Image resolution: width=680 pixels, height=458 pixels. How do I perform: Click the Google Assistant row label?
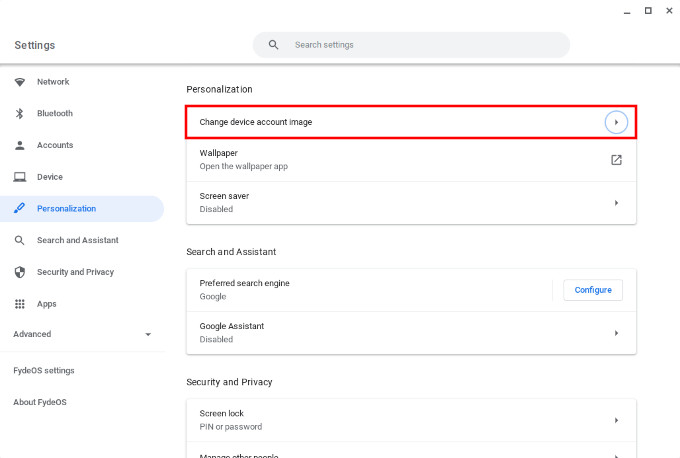232,326
